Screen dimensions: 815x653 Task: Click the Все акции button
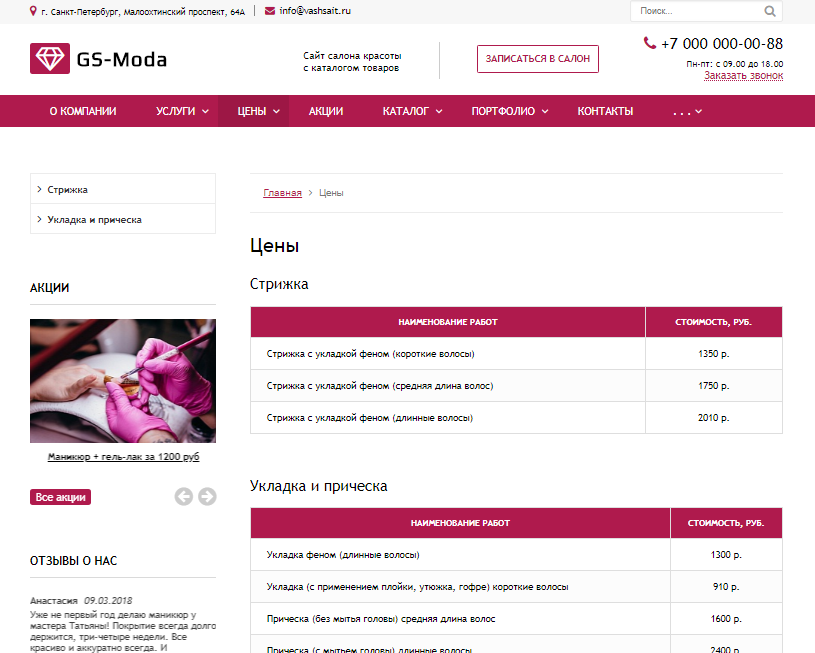click(x=60, y=497)
